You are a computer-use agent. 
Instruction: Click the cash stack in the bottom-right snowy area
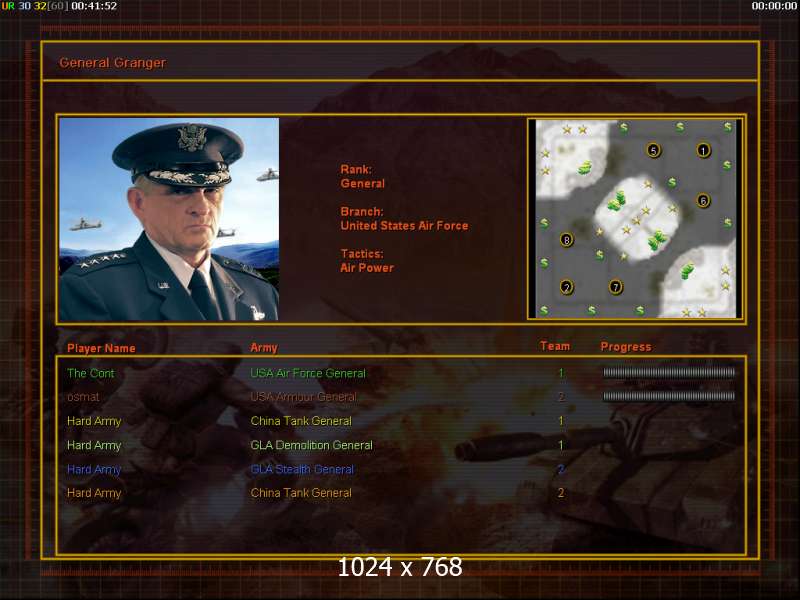687,271
